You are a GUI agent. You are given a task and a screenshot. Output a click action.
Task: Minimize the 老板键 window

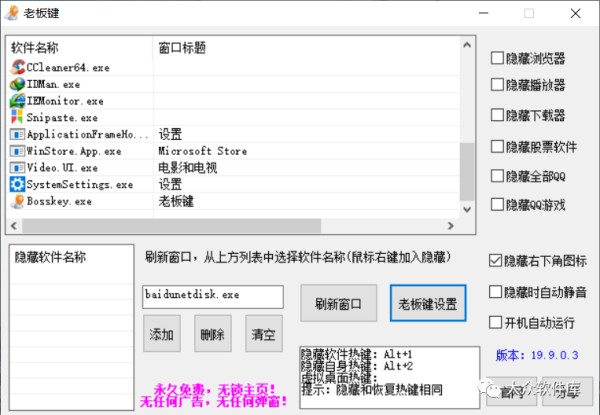pos(484,13)
